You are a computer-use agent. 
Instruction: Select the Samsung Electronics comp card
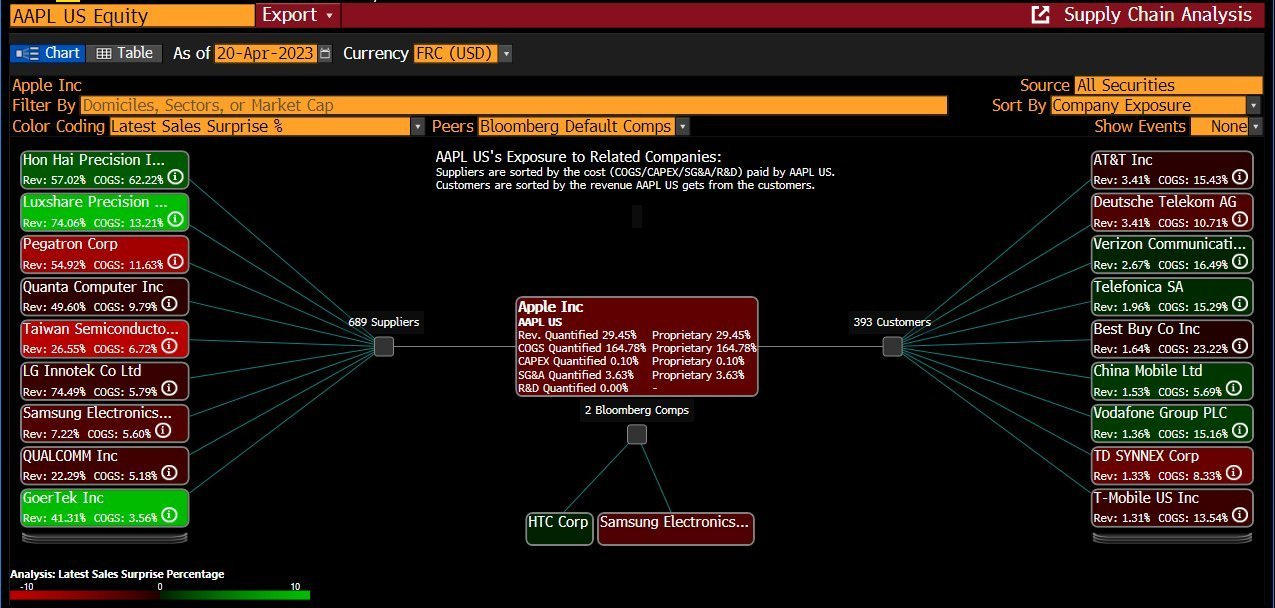click(675, 528)
